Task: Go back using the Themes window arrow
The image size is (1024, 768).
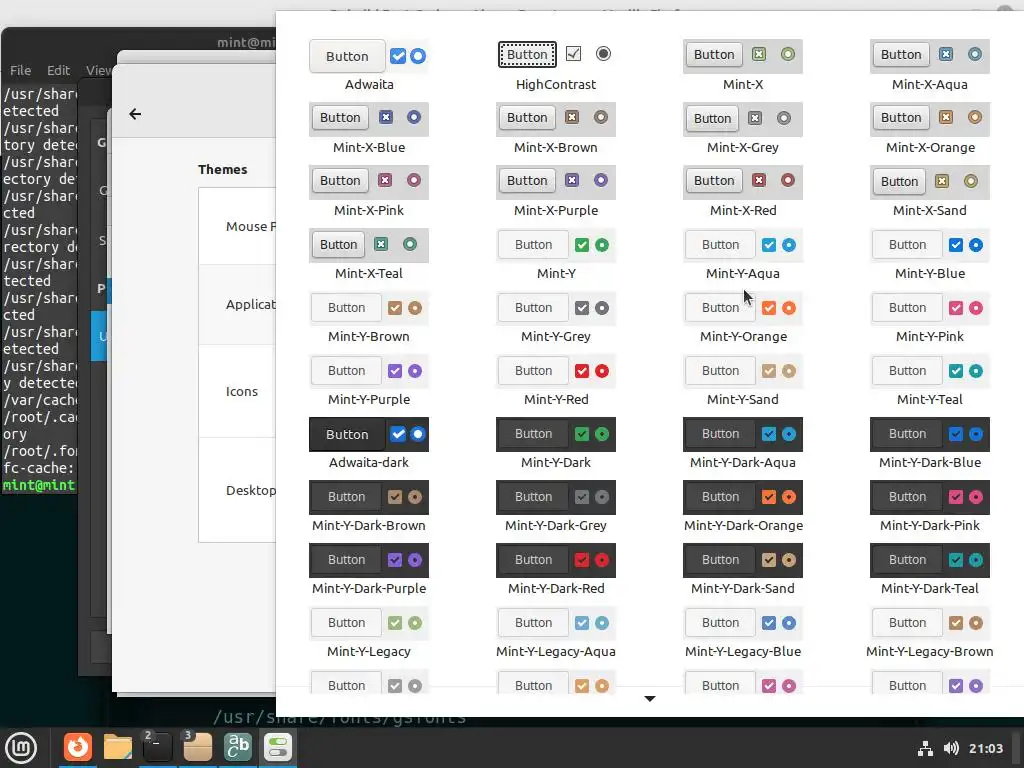Action: click(135, 114)
